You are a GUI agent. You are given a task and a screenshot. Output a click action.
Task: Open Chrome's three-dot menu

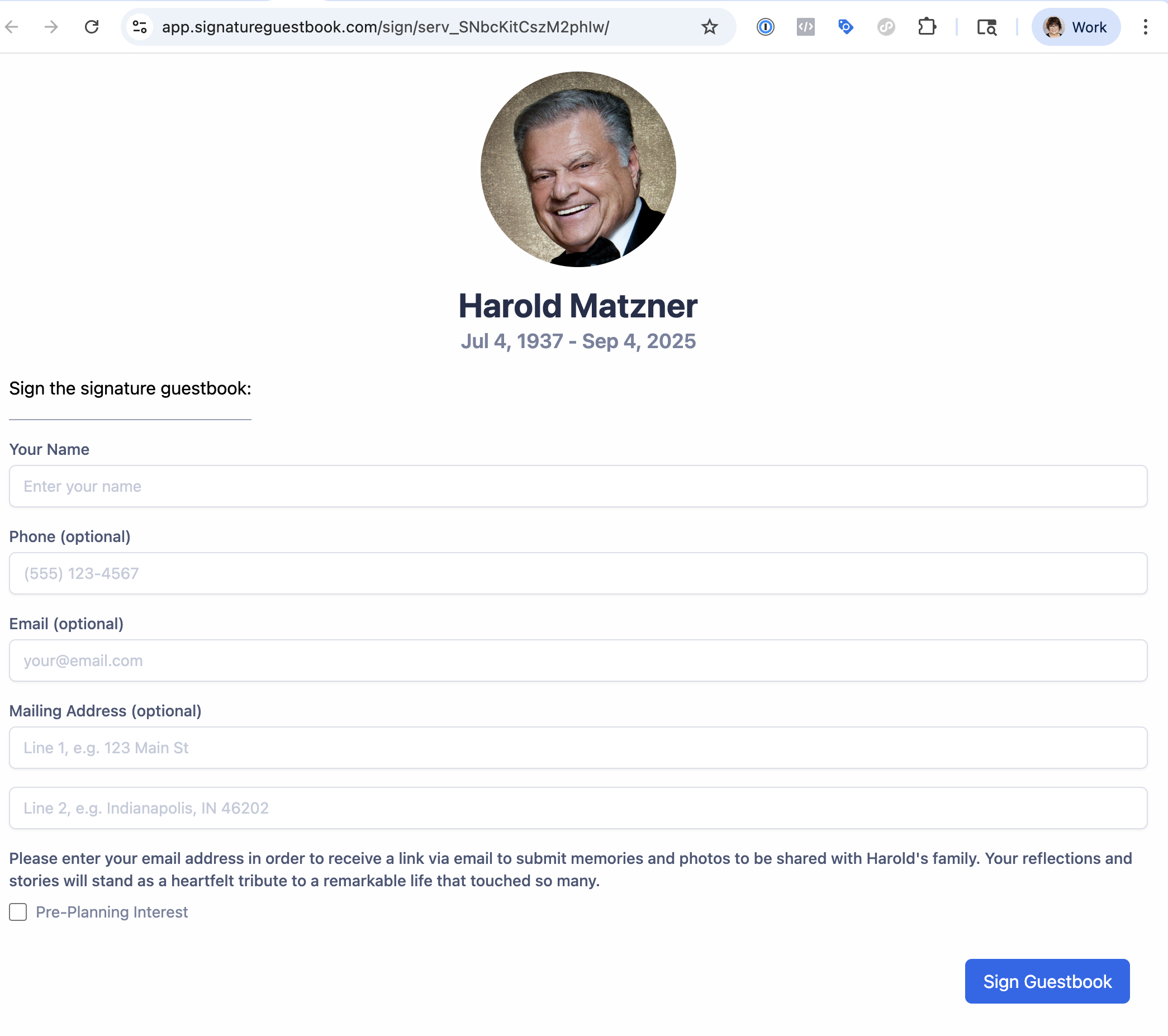click(x=1145, y=27)
